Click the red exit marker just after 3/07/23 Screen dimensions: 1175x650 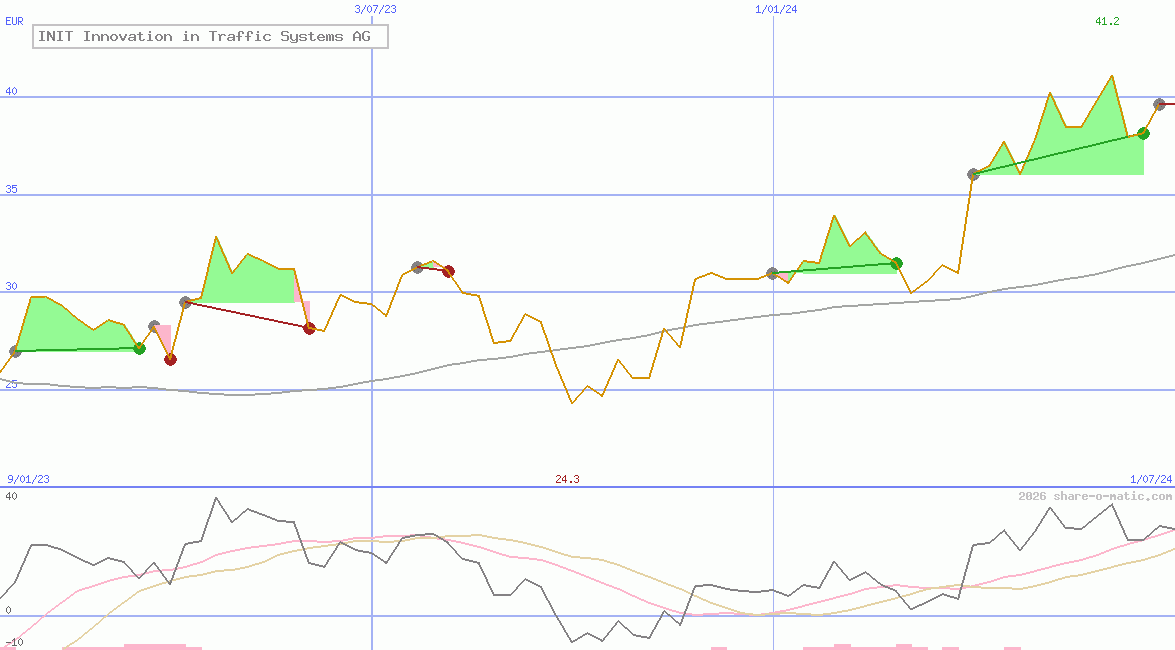point(448,271)
